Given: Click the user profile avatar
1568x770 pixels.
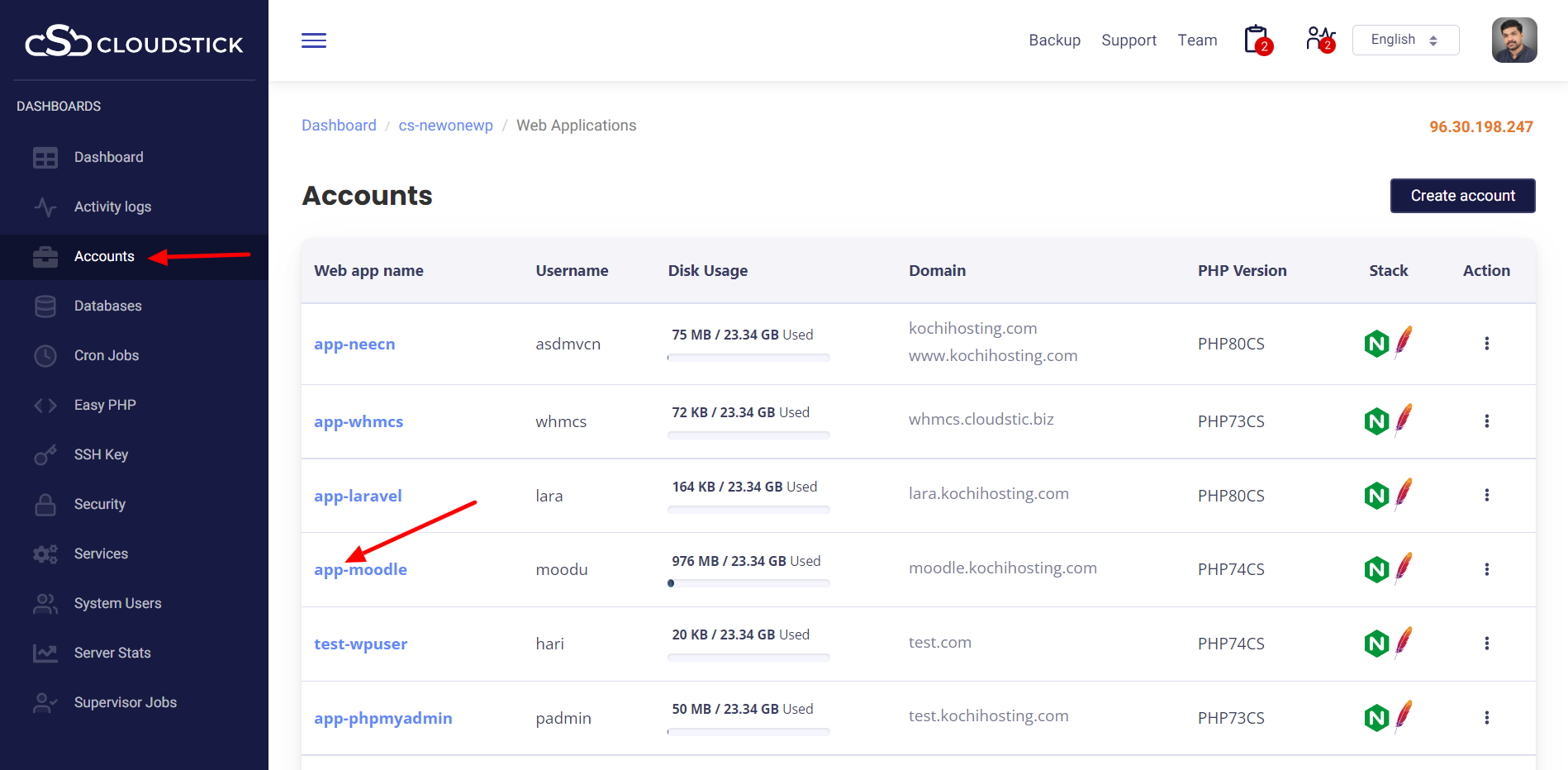Looking at the screenshot, I should point(1513,40).
